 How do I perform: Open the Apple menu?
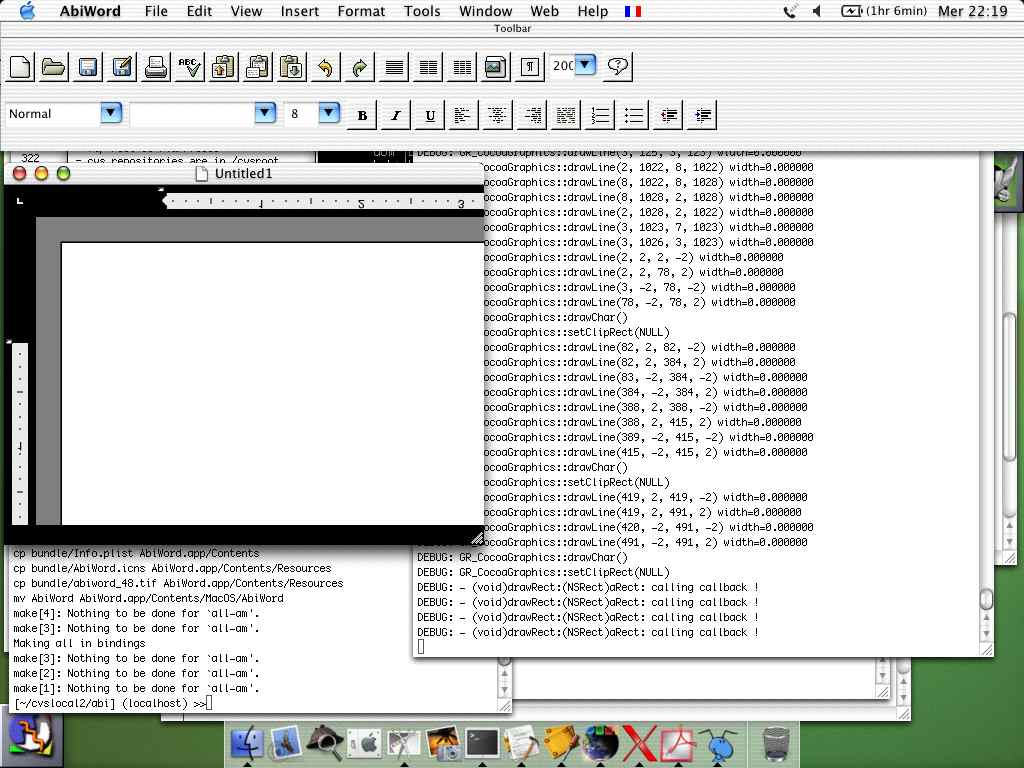tap(27, 11)
